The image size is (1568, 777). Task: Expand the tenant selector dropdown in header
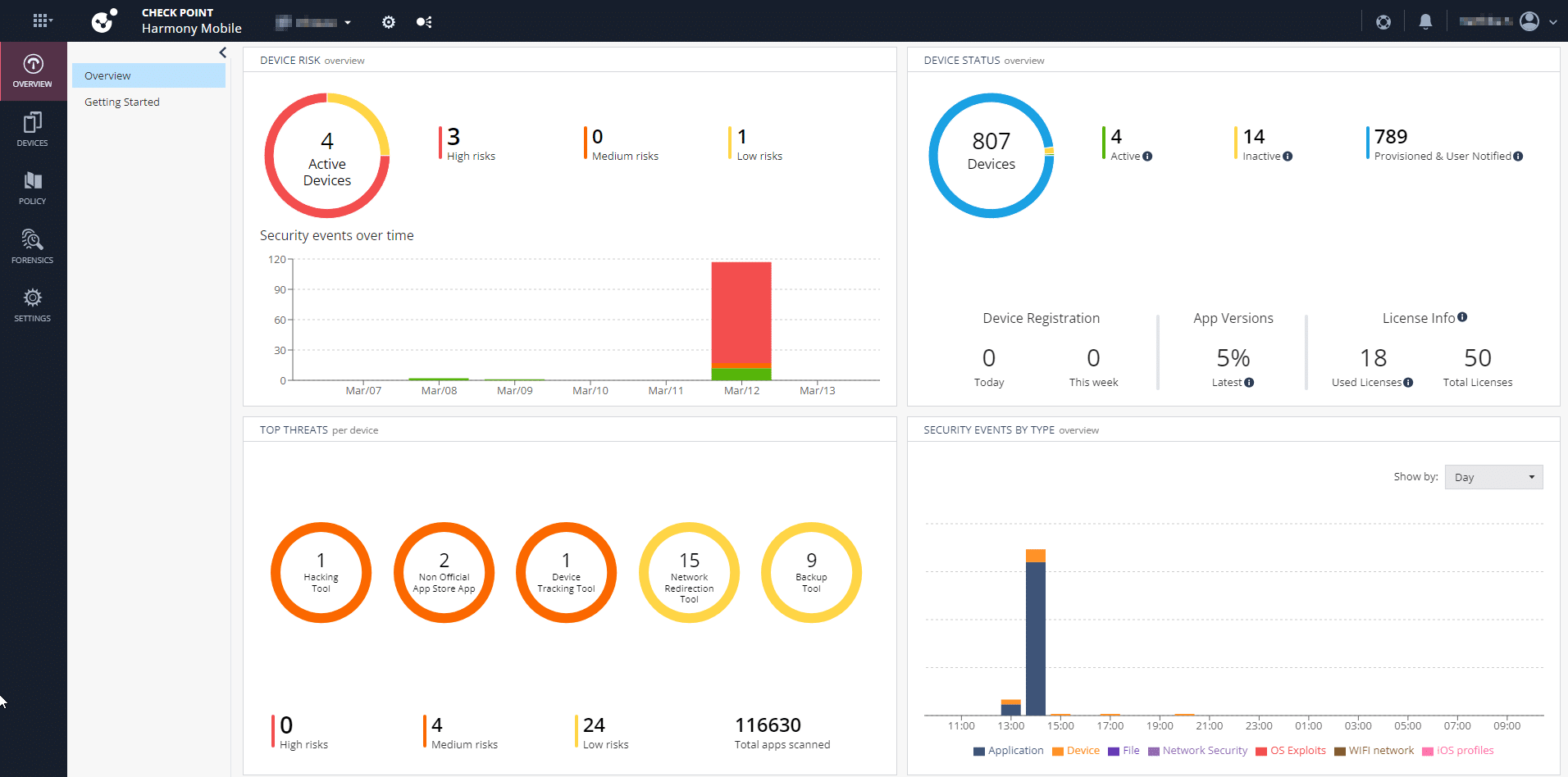tap(315, 22)
